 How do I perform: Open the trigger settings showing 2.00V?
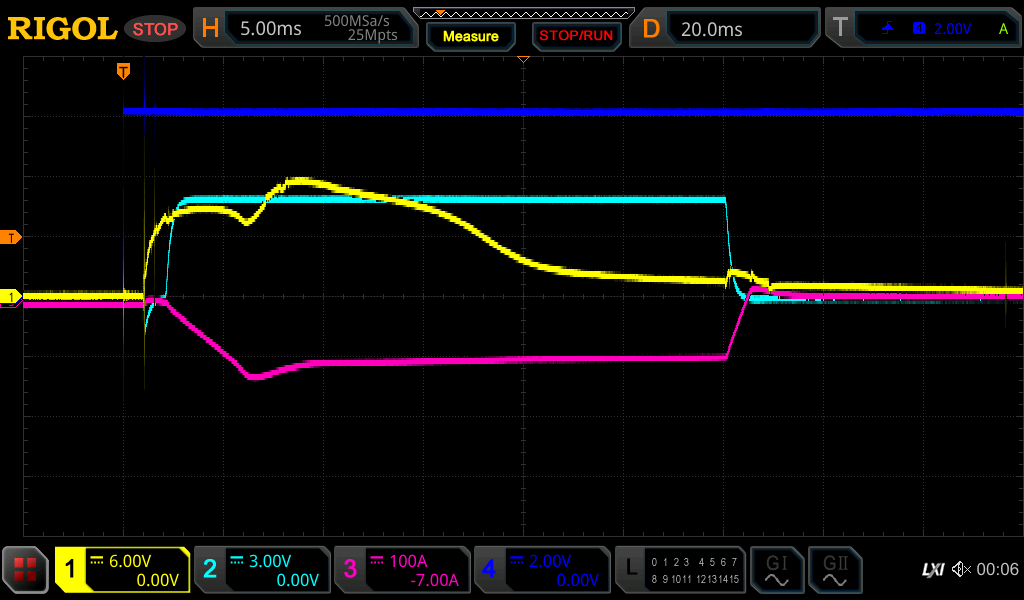tap(925, 29)
